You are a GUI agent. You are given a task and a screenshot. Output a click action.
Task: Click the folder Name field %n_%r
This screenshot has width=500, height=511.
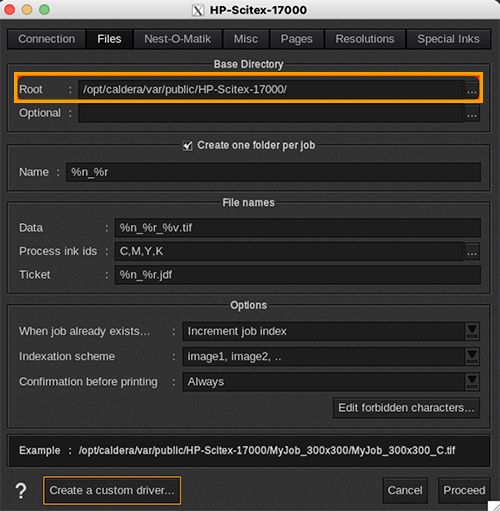pyautogui.click(x=273, y=172)
